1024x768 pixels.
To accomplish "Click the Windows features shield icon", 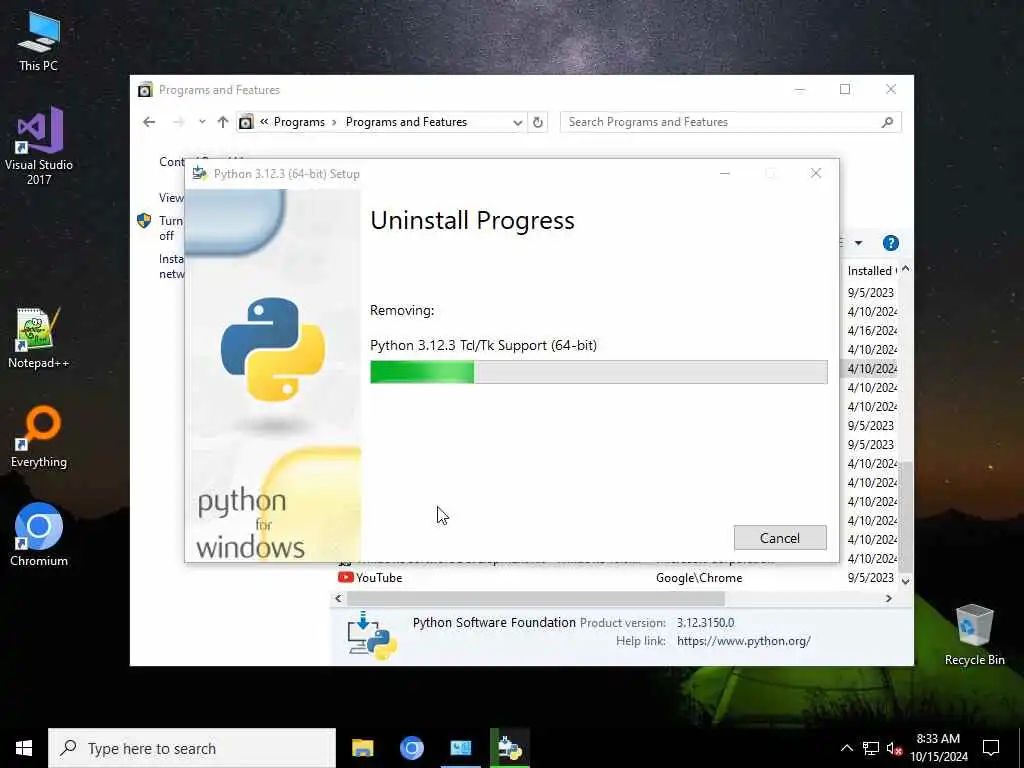I will point(144,221).
